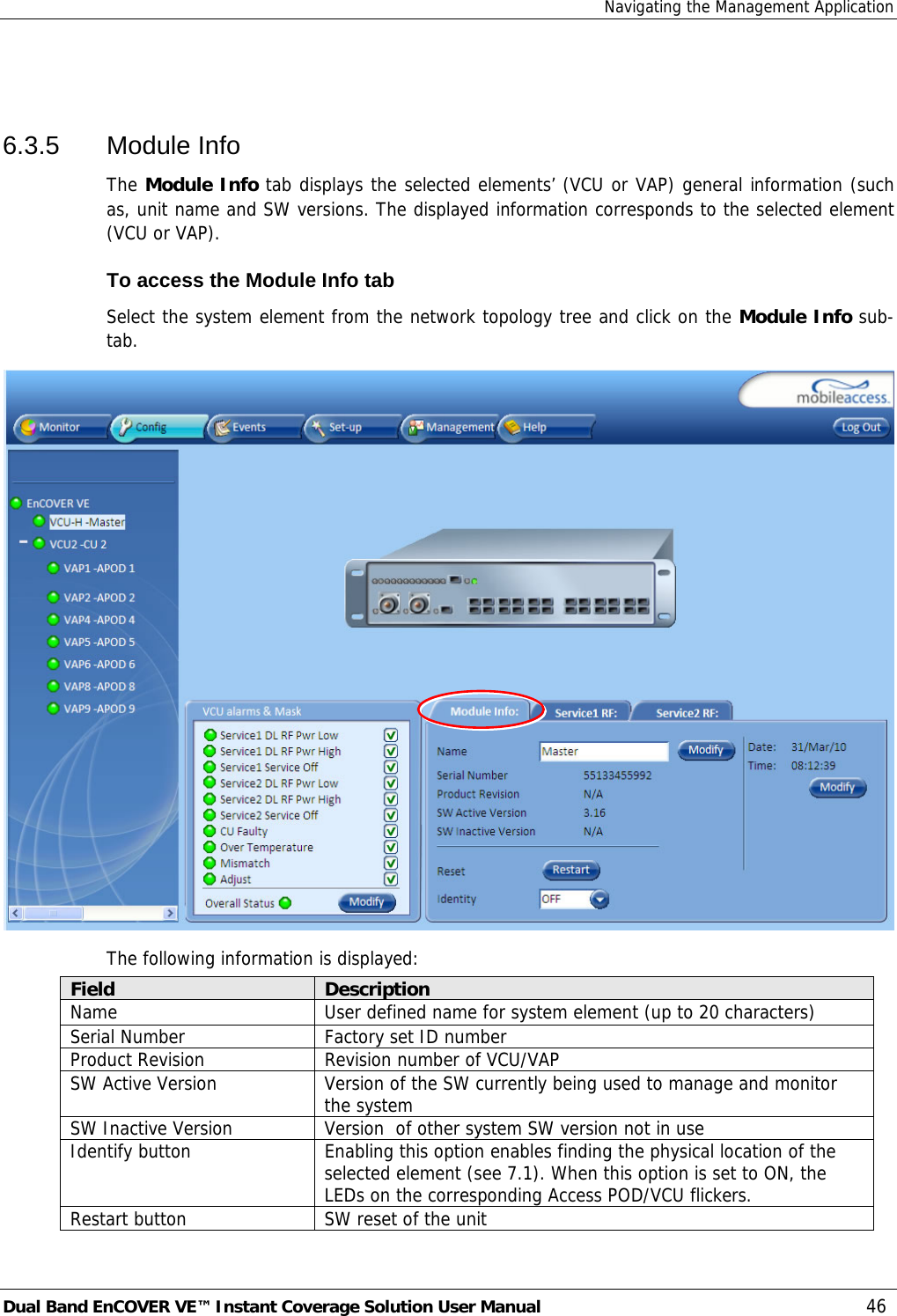Click Modify under Date and Time
Screen dimensions: 897x1316
pyautogui.click(x=838, y=788)
